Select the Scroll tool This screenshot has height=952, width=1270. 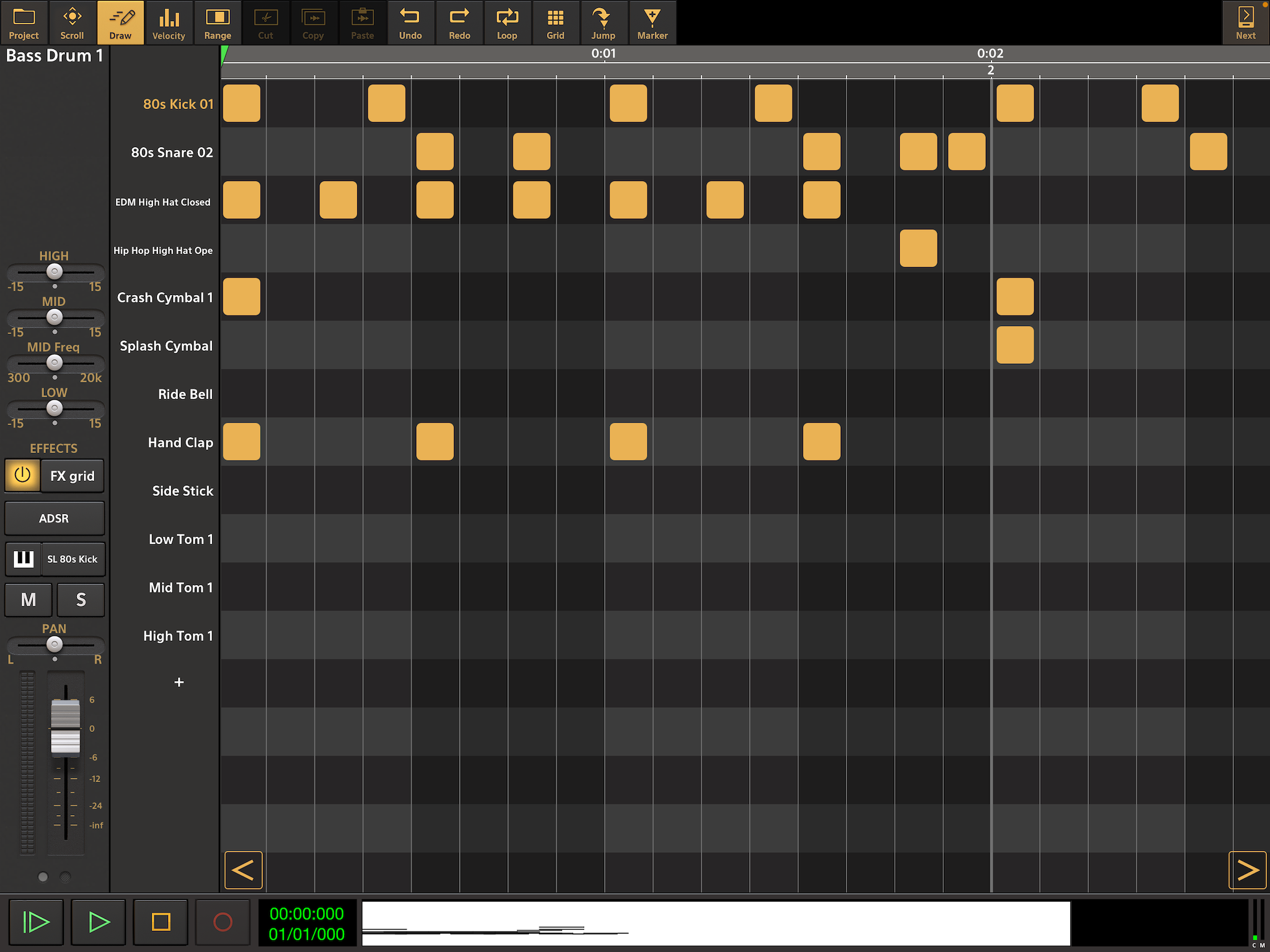(x=72, y=23)
